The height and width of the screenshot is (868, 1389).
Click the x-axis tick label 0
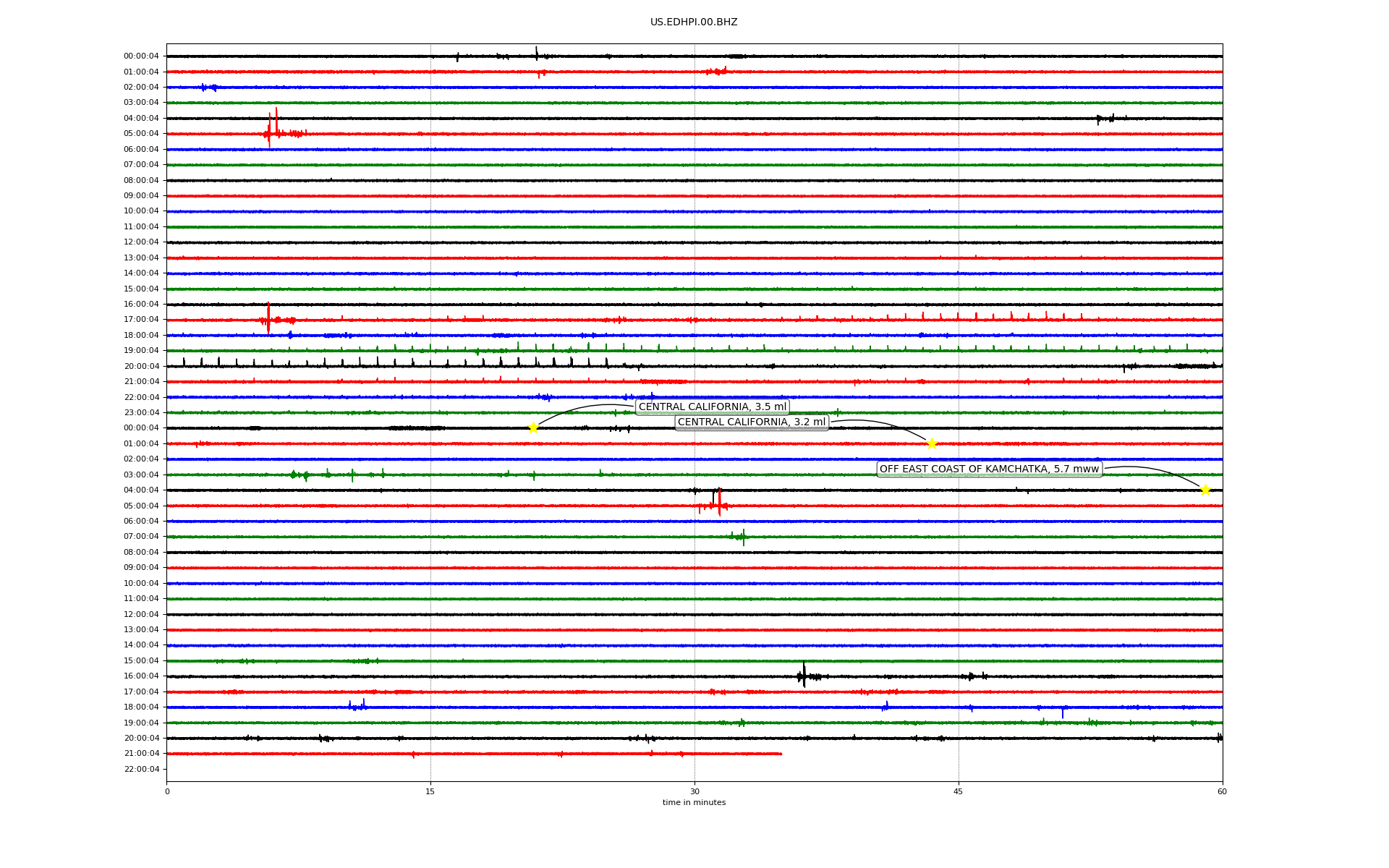pos(167,791)
